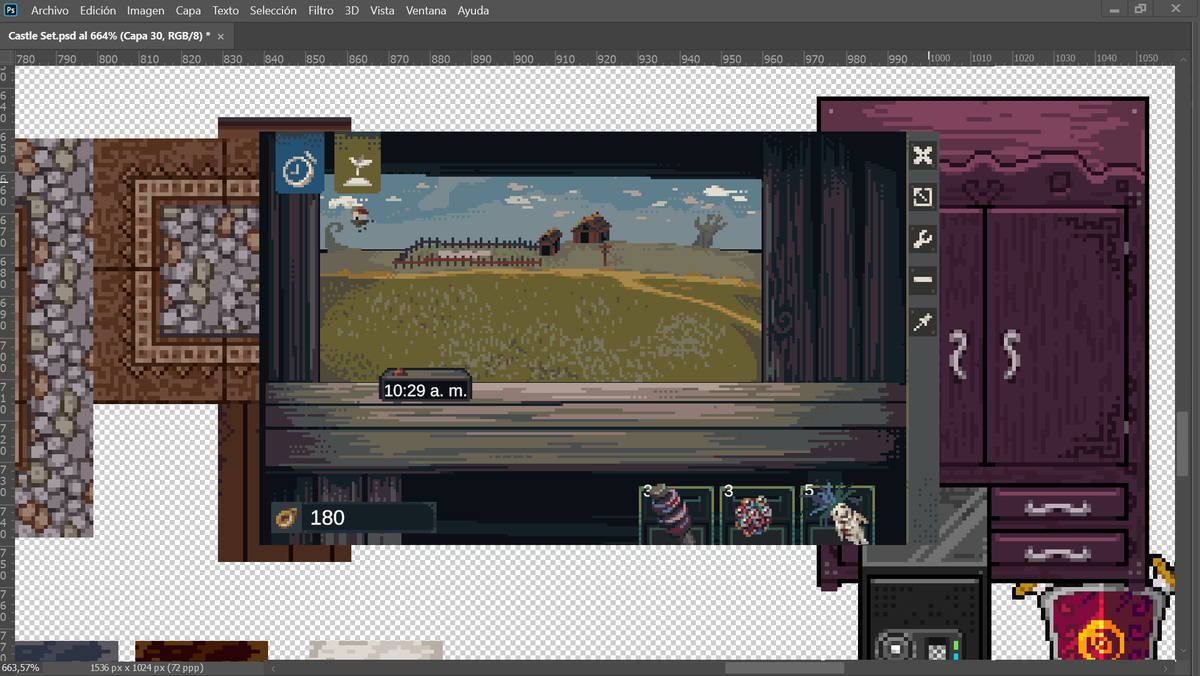Click the gold coin icon beside 180

(x=286, y=517)
